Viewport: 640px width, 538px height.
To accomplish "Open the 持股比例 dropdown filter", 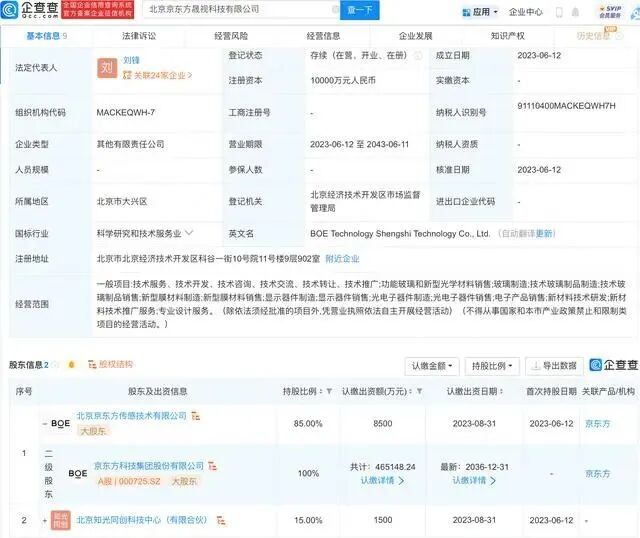I will click(492, 366).
